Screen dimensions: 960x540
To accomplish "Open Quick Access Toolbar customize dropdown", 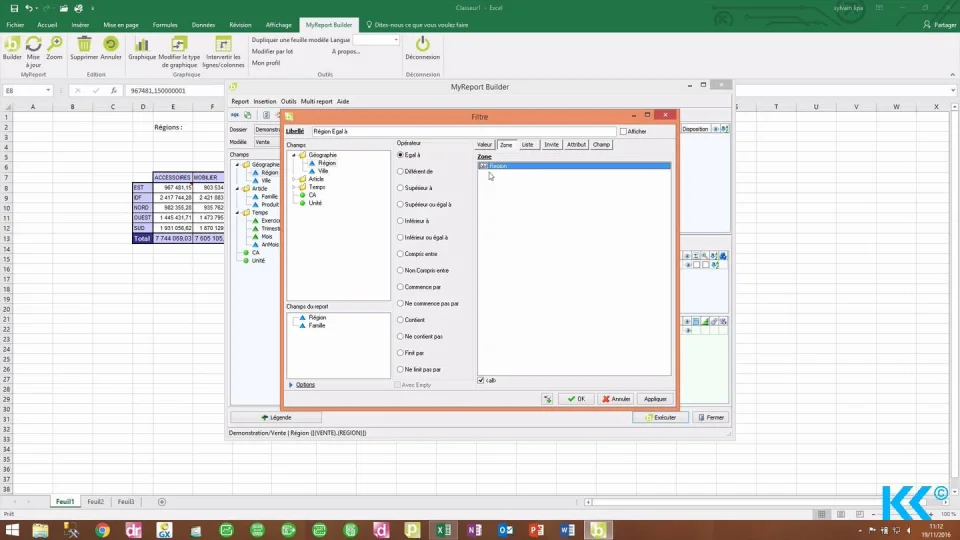I will coord(92,9).
